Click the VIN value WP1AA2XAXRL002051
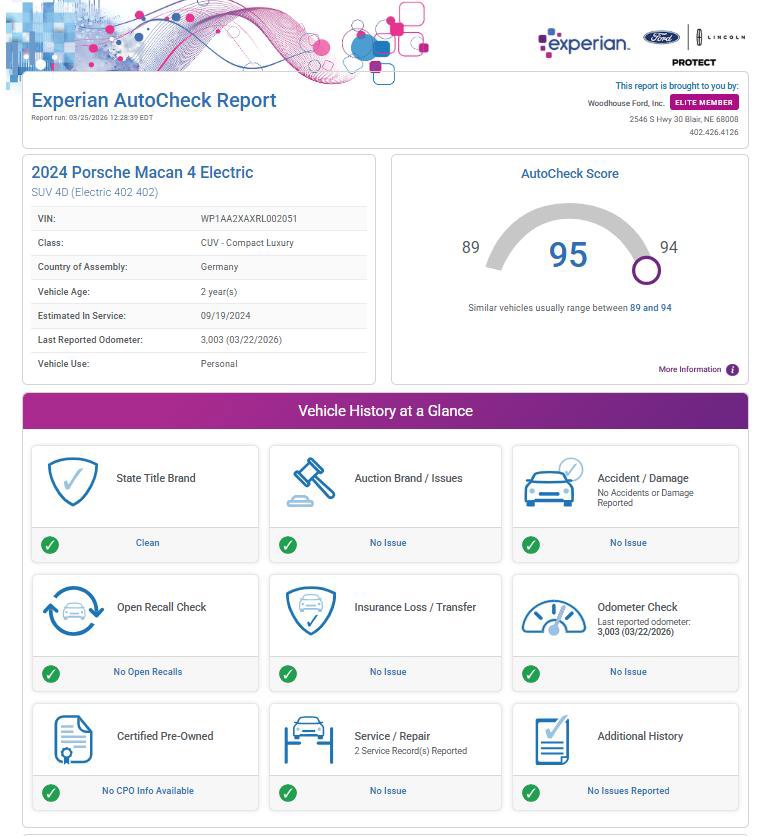Image resolution: width=770 pixels, height=836 pixels. tap(249, 219)
